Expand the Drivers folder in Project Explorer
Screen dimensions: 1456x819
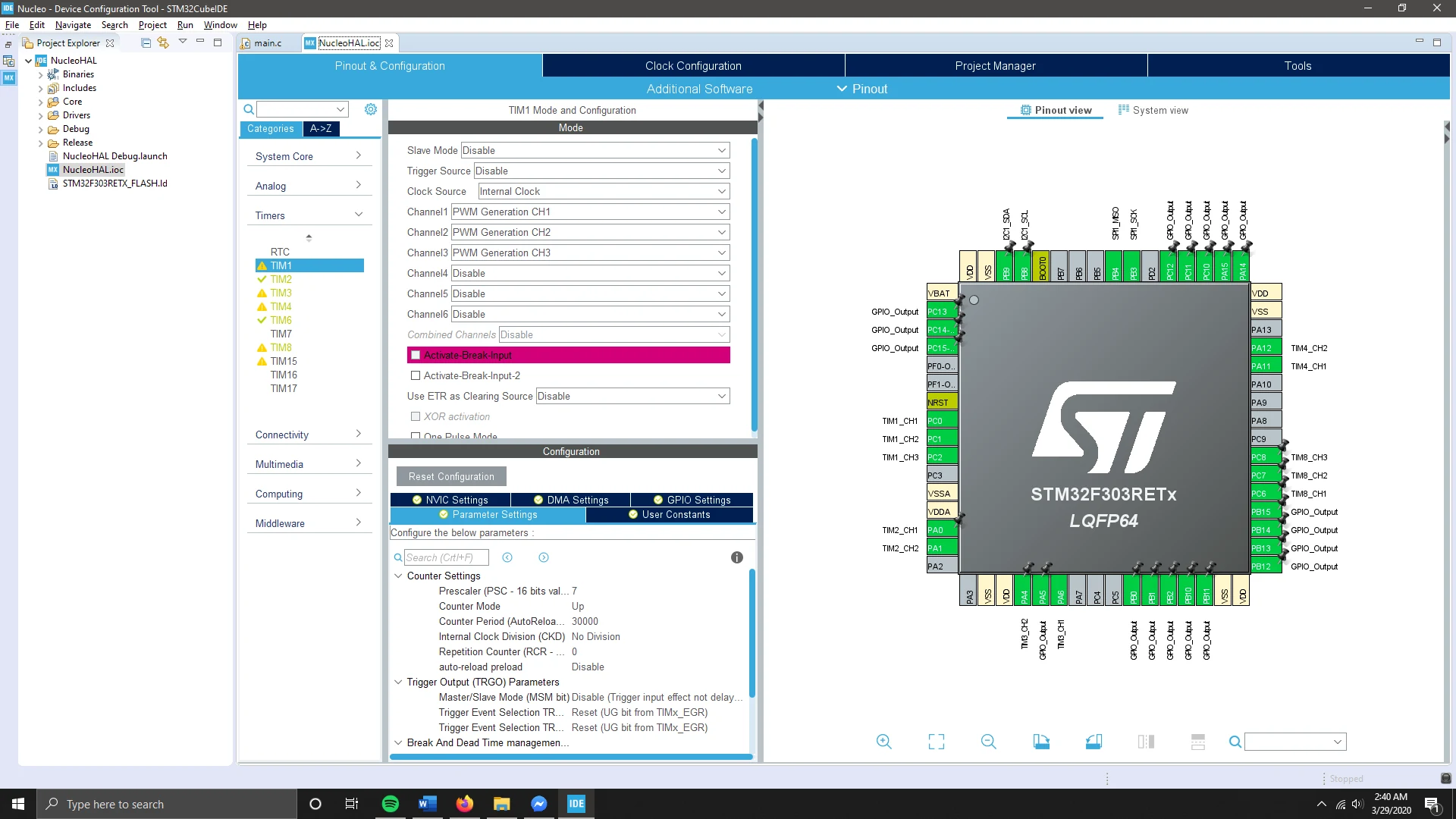(40, 115)
